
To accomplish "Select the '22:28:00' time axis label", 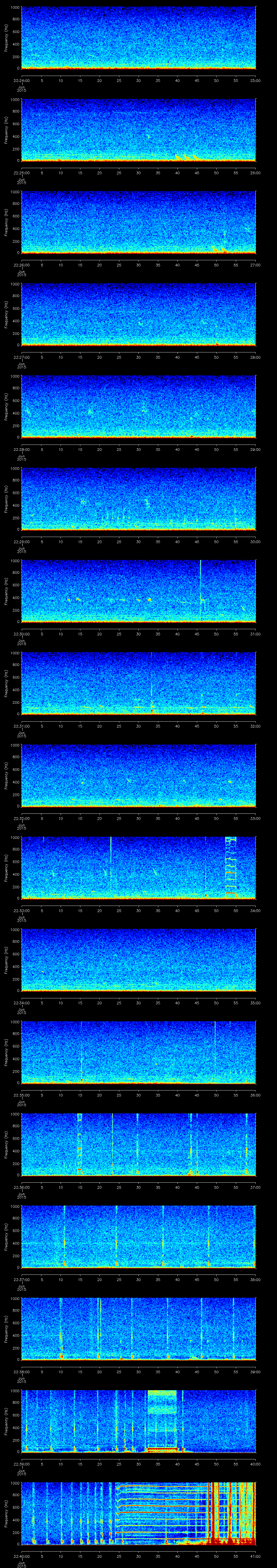I will 22,449.
